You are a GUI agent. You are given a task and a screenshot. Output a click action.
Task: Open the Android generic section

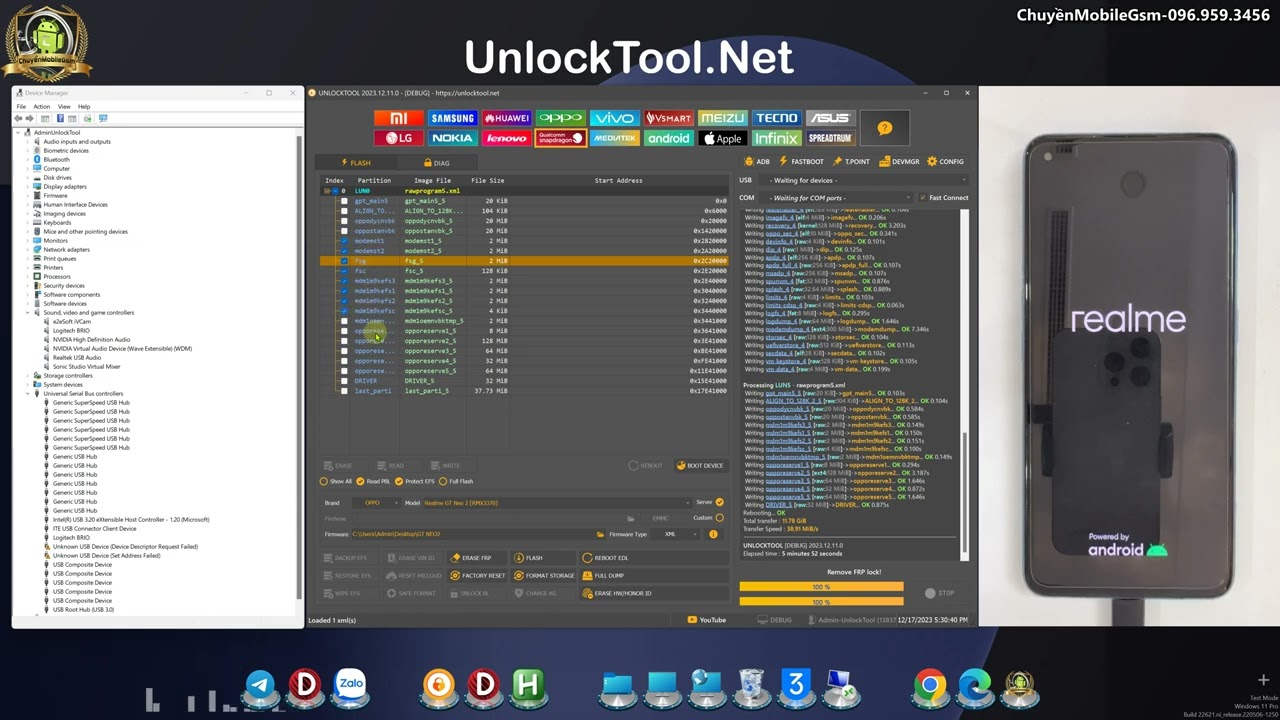(668, 138)
